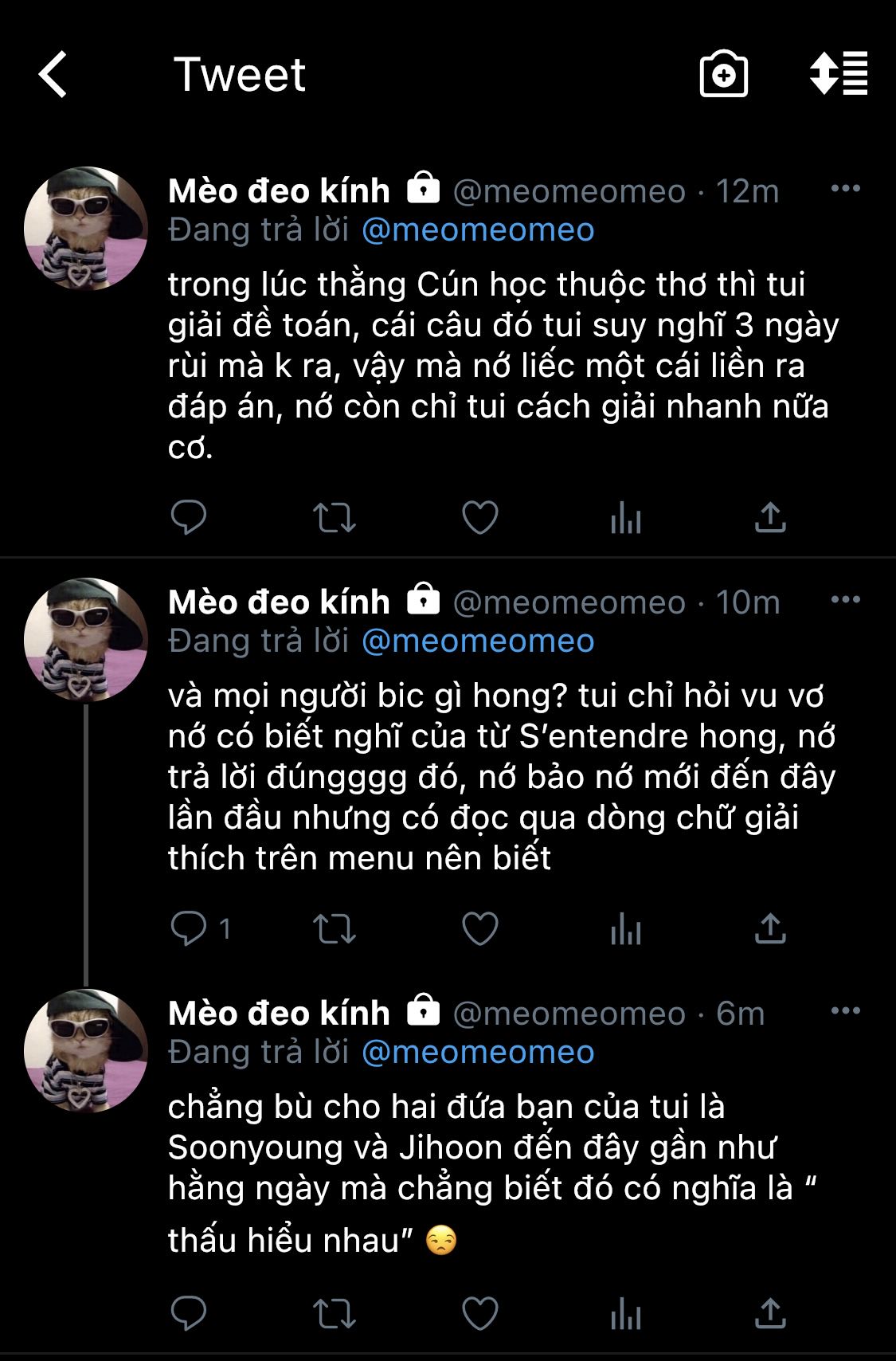Open @meomeomeo reply link in the 6m tweet

point(478,1053)
